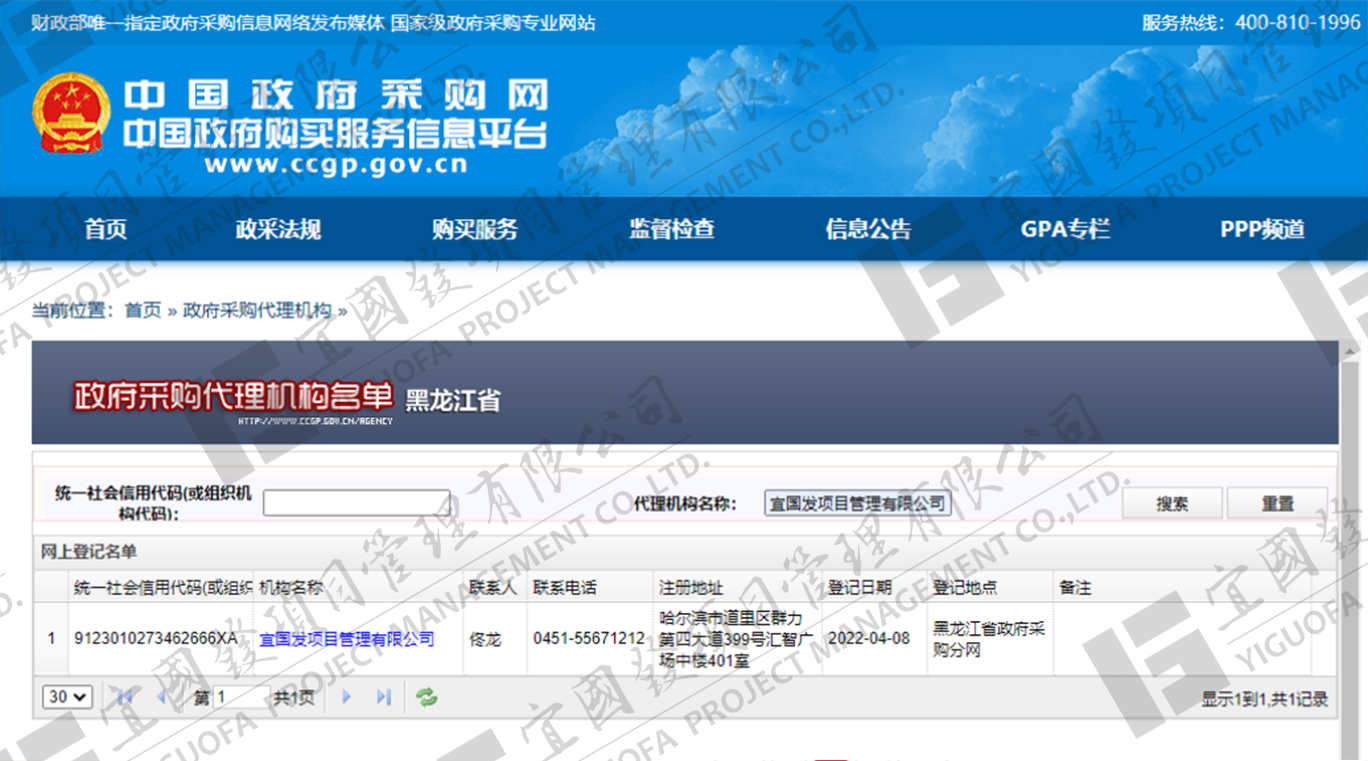Jump to last page of results
The height and width of the screenshot is (761, 1368).
(384, 697)
